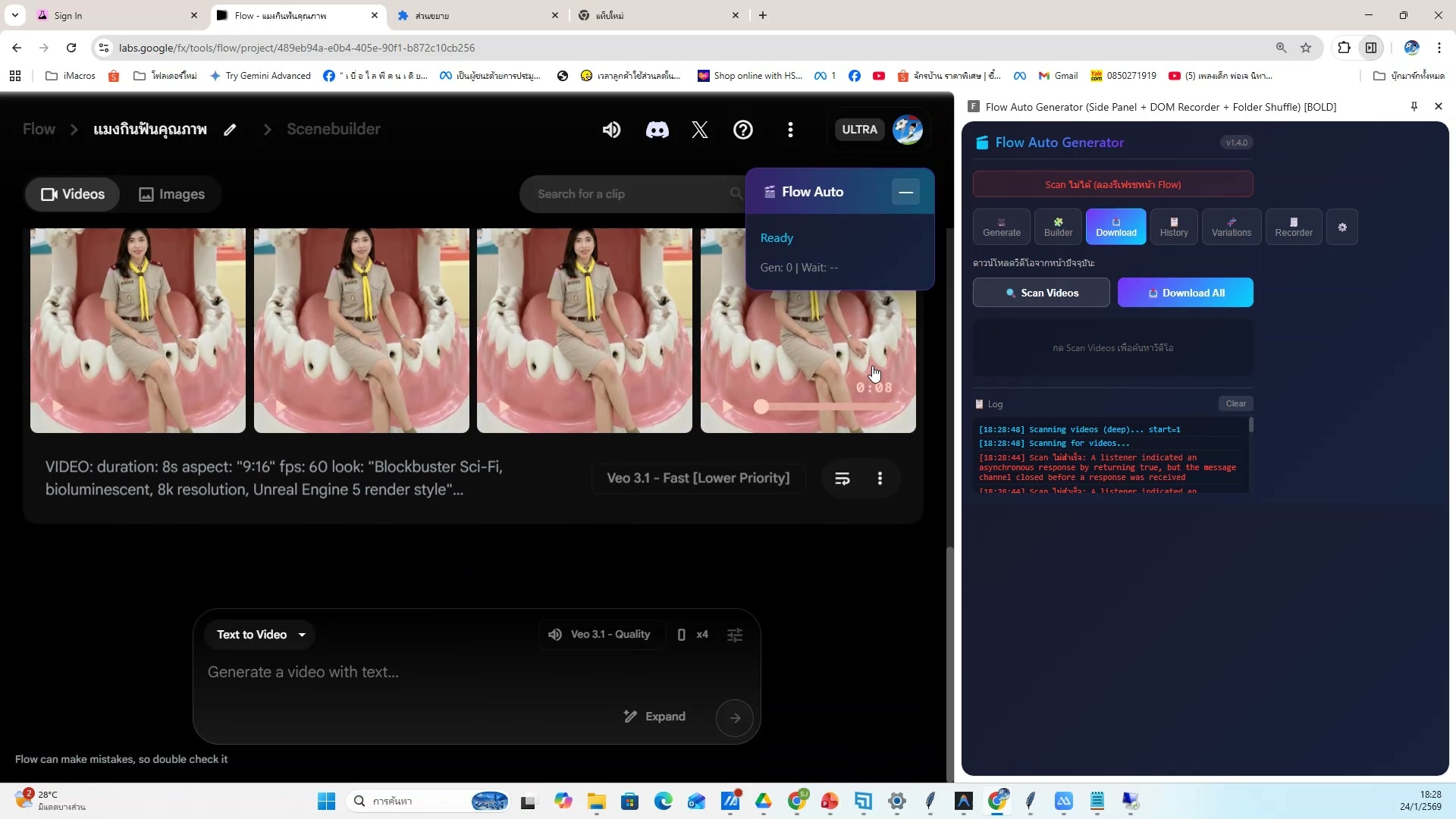Switch to the Images toggle
Screen dimensions: 1456x819
pyautogui.click(x=171, y=194)
